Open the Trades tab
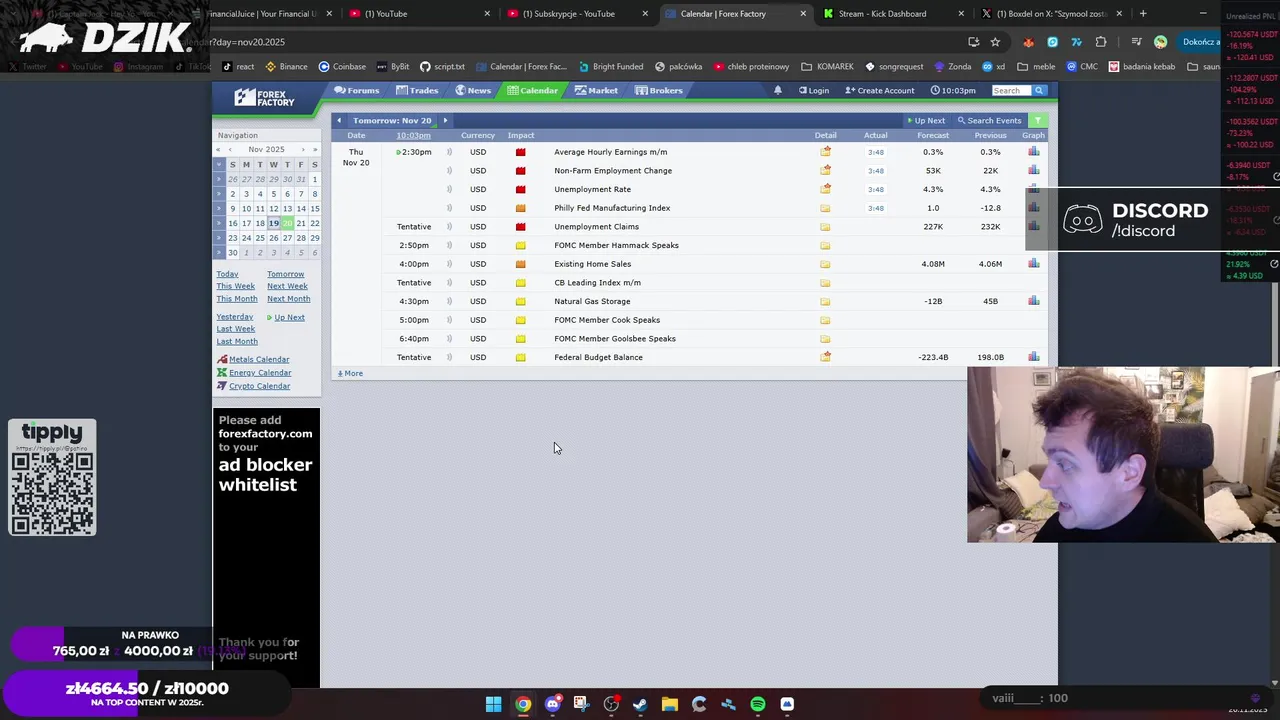 tap(417, 91)
